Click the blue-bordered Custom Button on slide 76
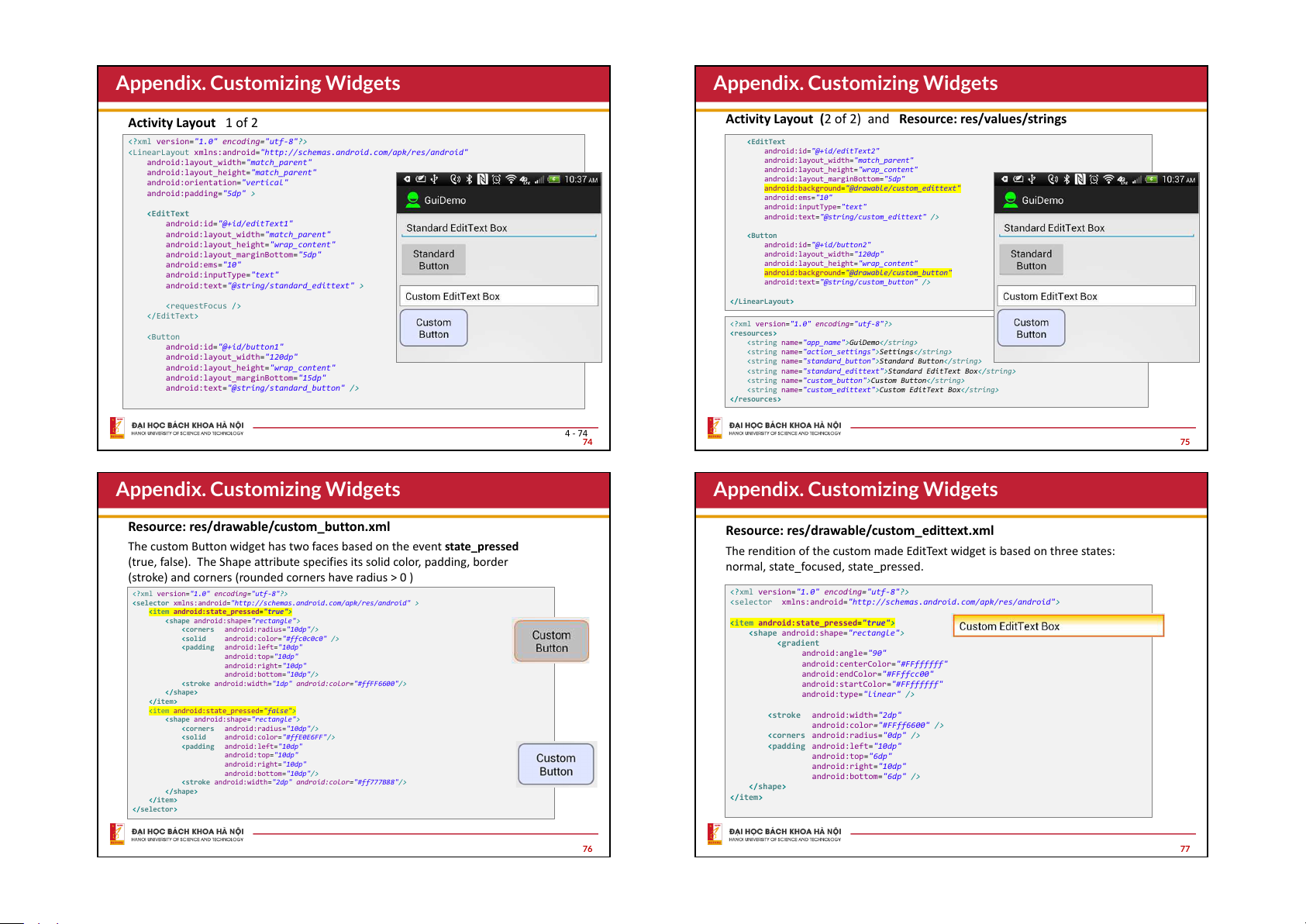Viewport: 1306px width, 924px height. (x=556, y=764)
